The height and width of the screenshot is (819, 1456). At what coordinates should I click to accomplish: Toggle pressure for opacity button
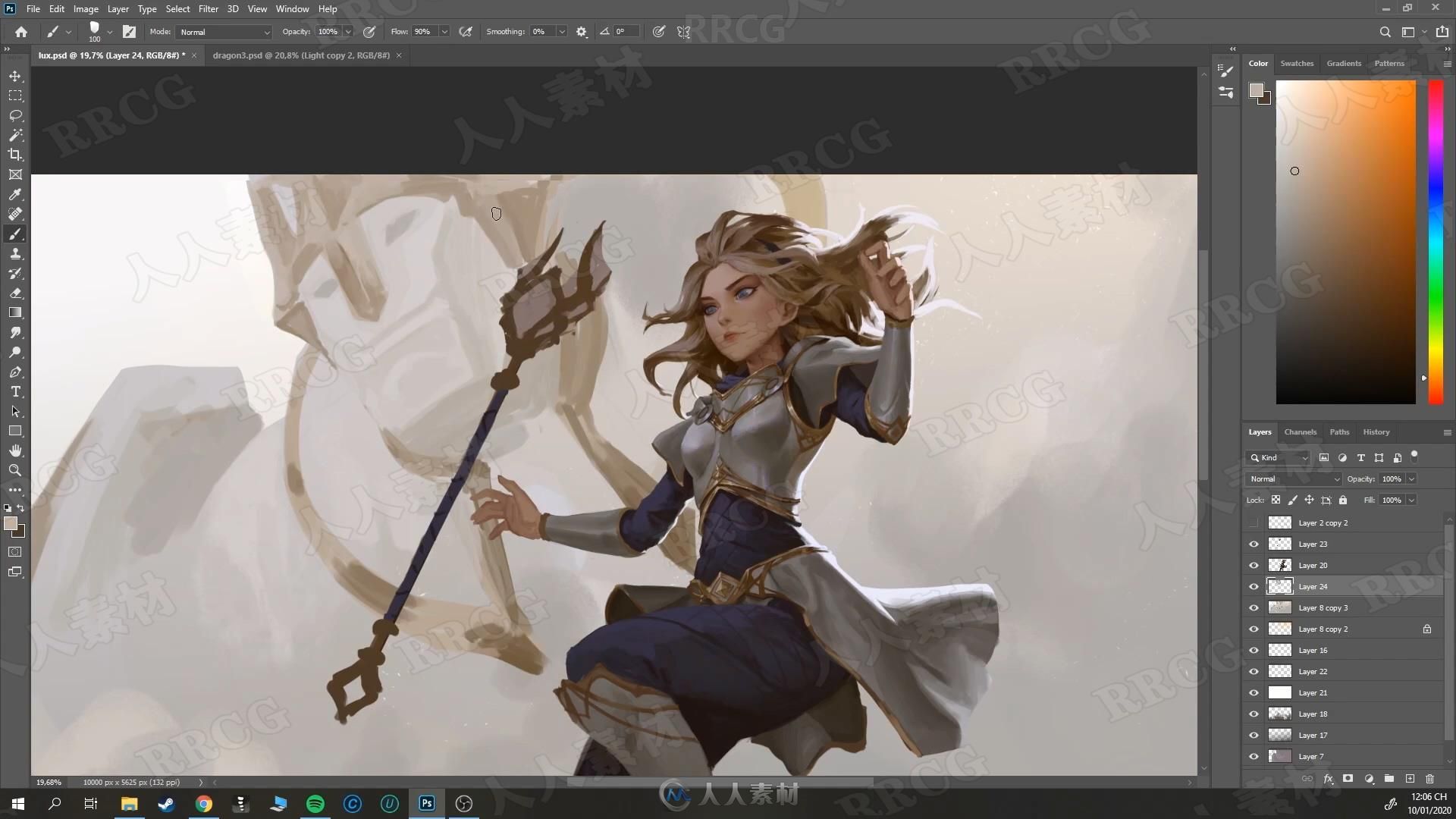369,32
